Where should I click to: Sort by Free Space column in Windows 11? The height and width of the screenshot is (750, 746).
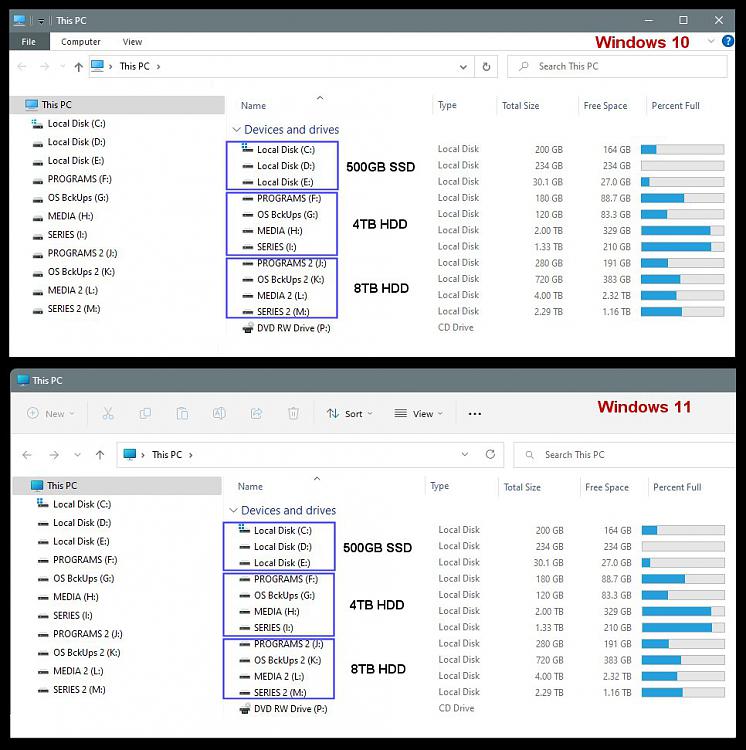pyautogui.click(x=607, y=487)
